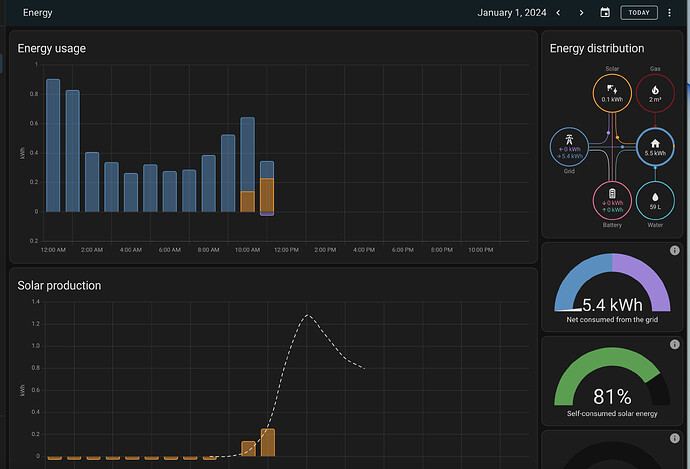
Task: Click the 5.4 kWh grid gauge value
Action: pyautogui.click(x=612, y=305)
